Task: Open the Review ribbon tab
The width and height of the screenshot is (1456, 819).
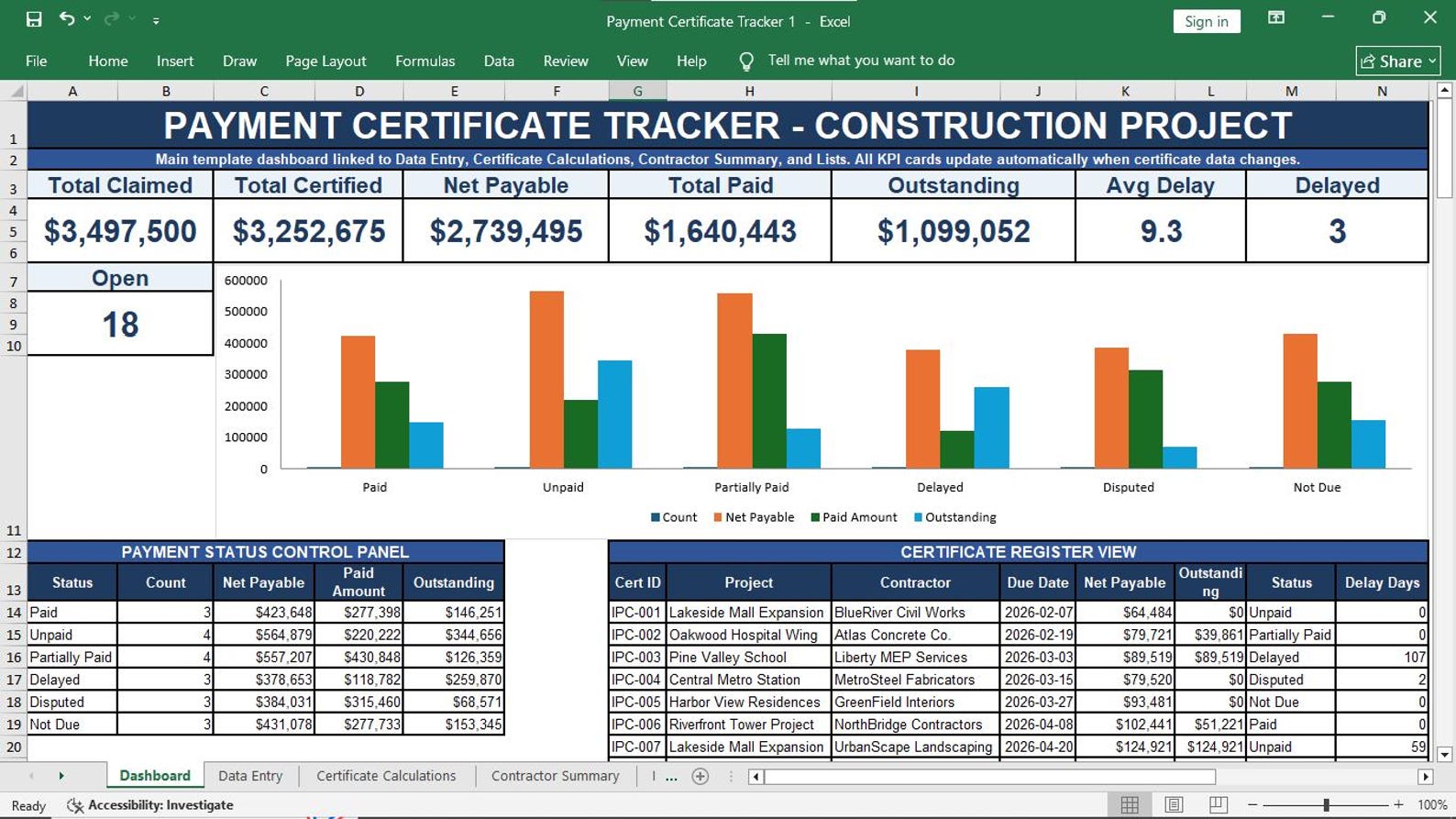Action: (566, 61)
